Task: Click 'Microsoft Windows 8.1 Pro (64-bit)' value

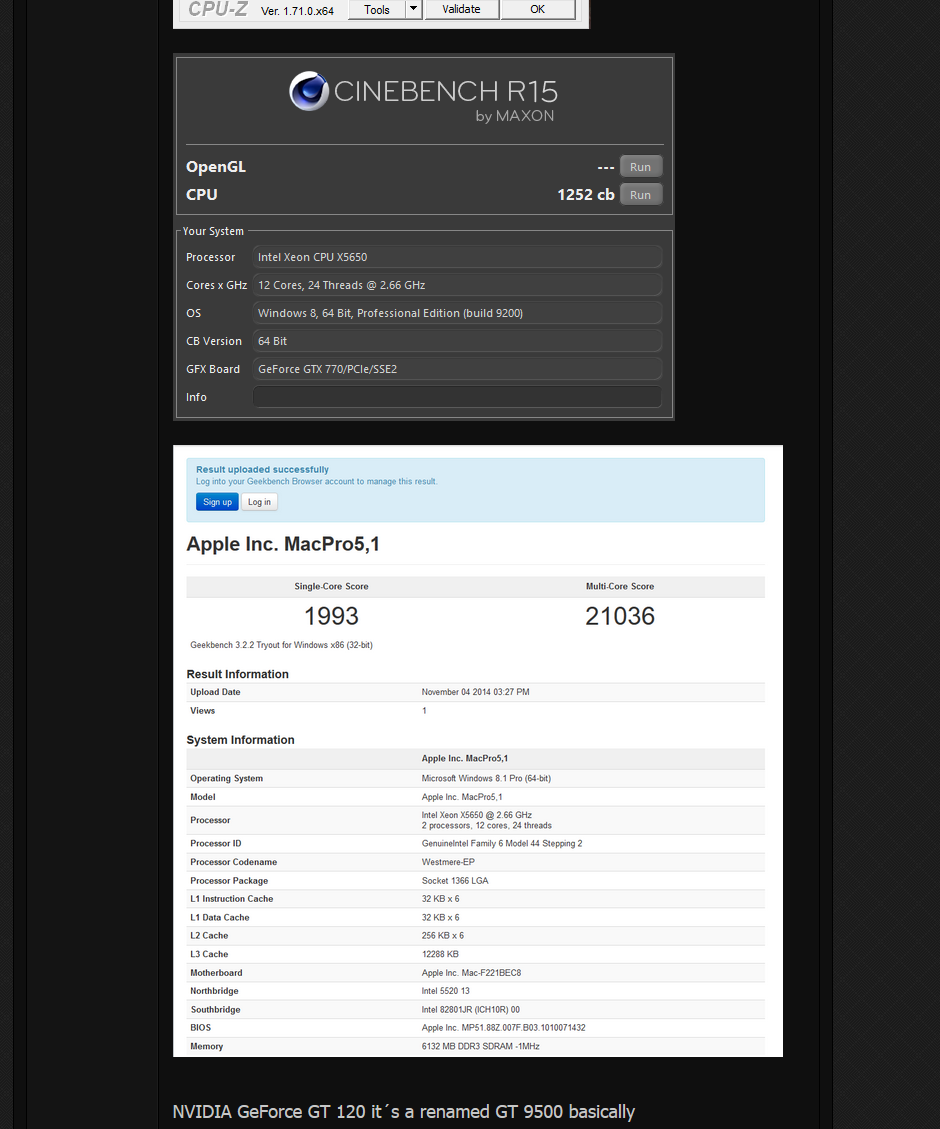Action: pos(486,778)
